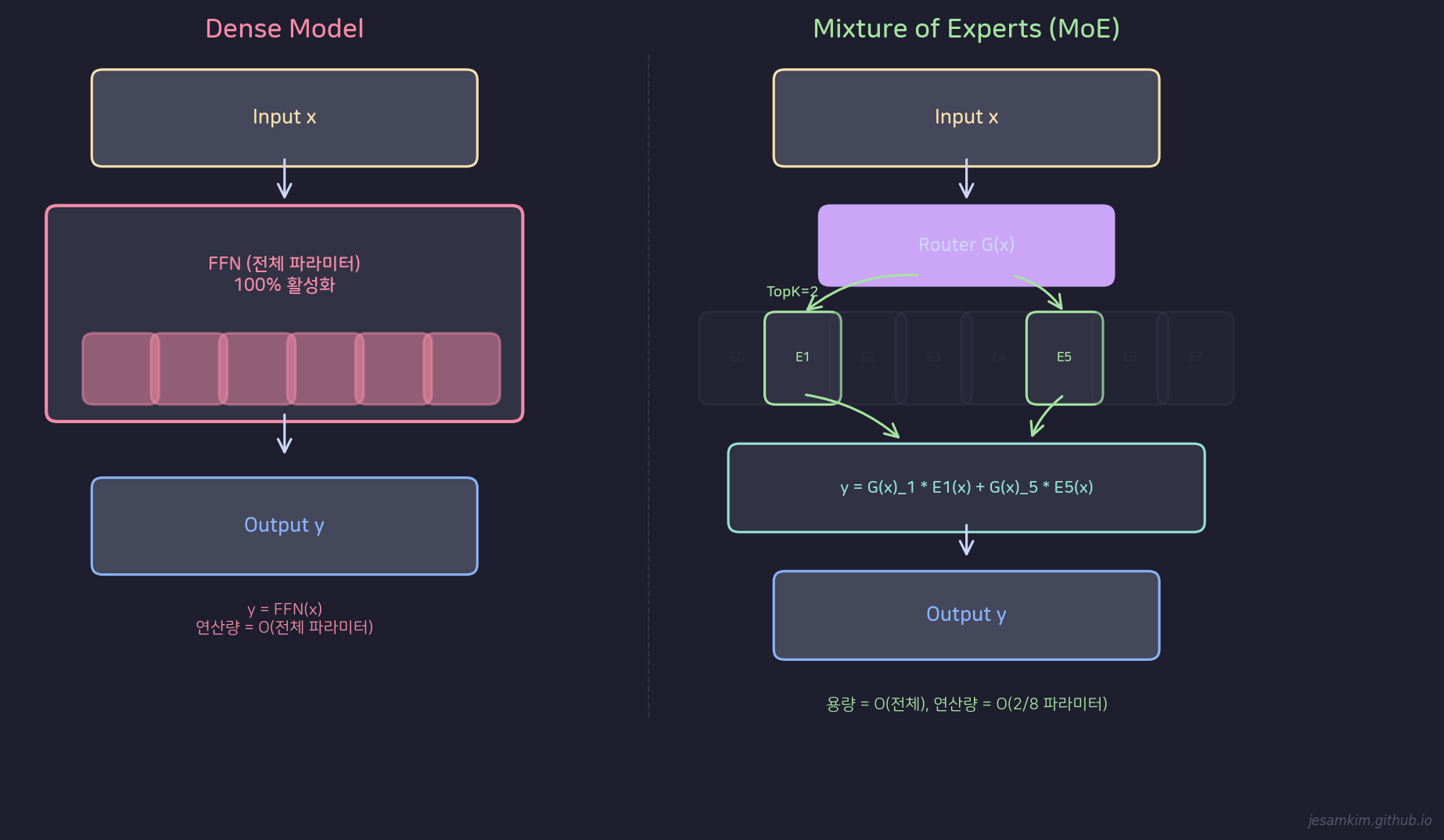
Task: Click the purple Router G(x) box
Action: pos(966,245)
